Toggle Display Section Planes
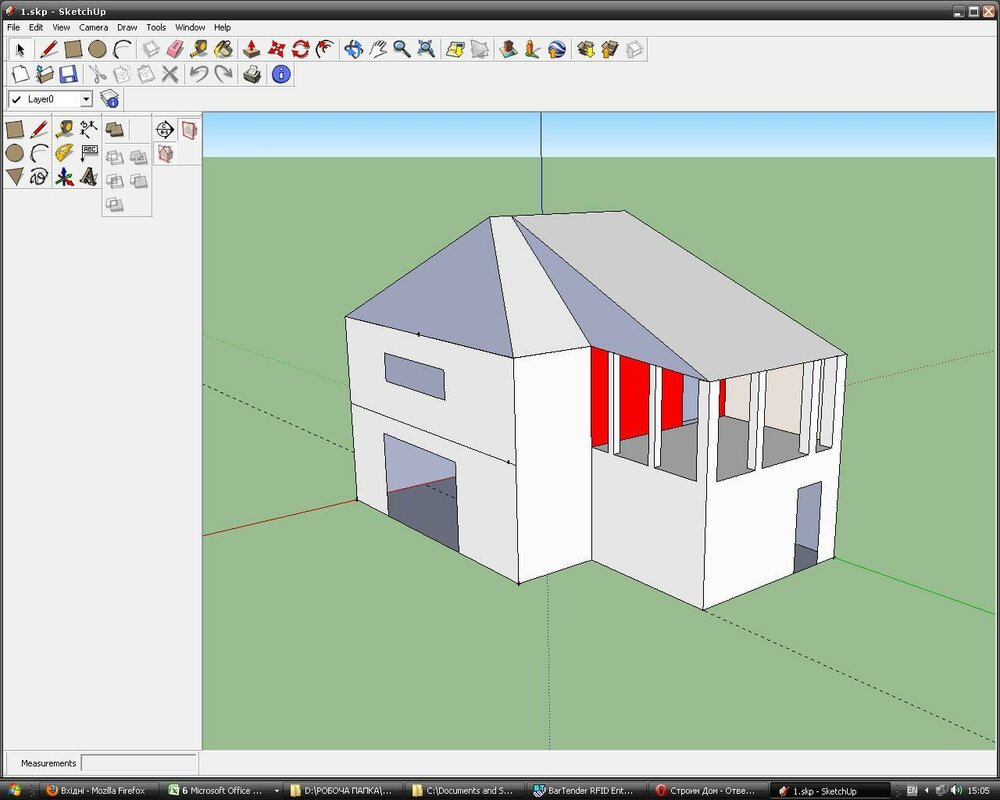The width and height of the screenshot is (1000, 800). pos(188,129)
